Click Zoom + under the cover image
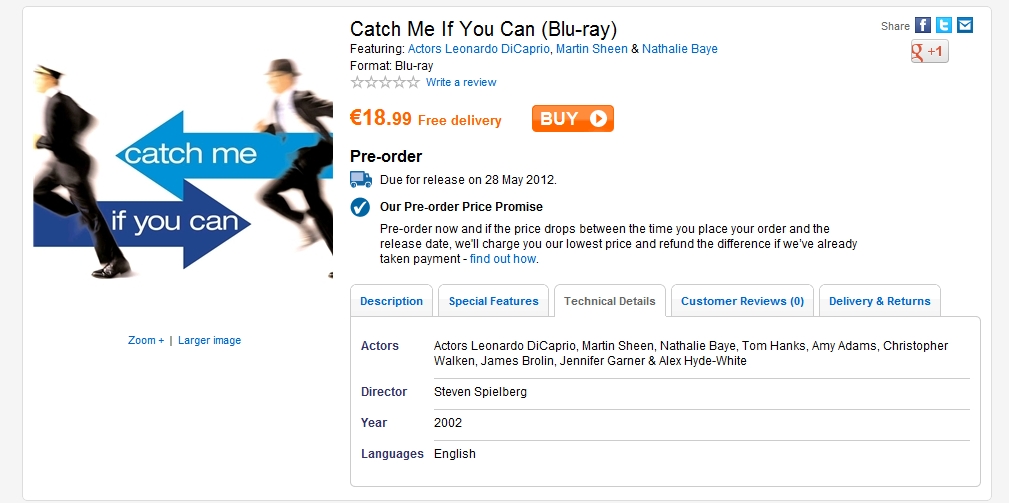Viewport: 1009px width, 503px height. click(146, 340)
